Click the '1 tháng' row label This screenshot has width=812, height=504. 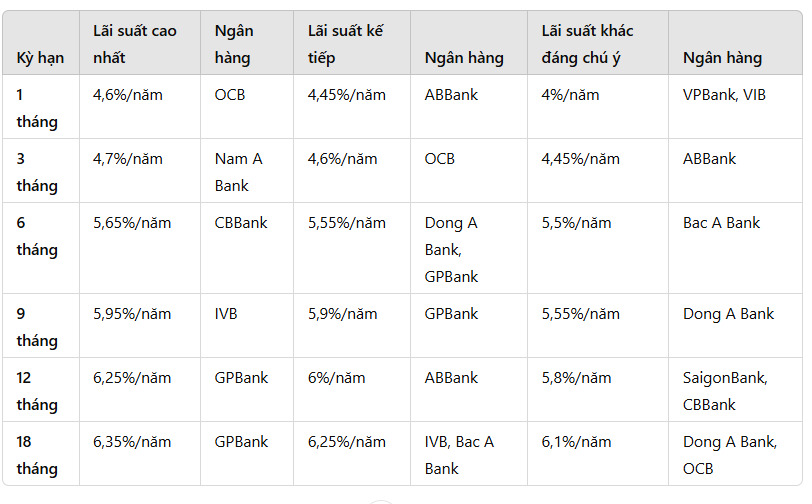point(37,108)
